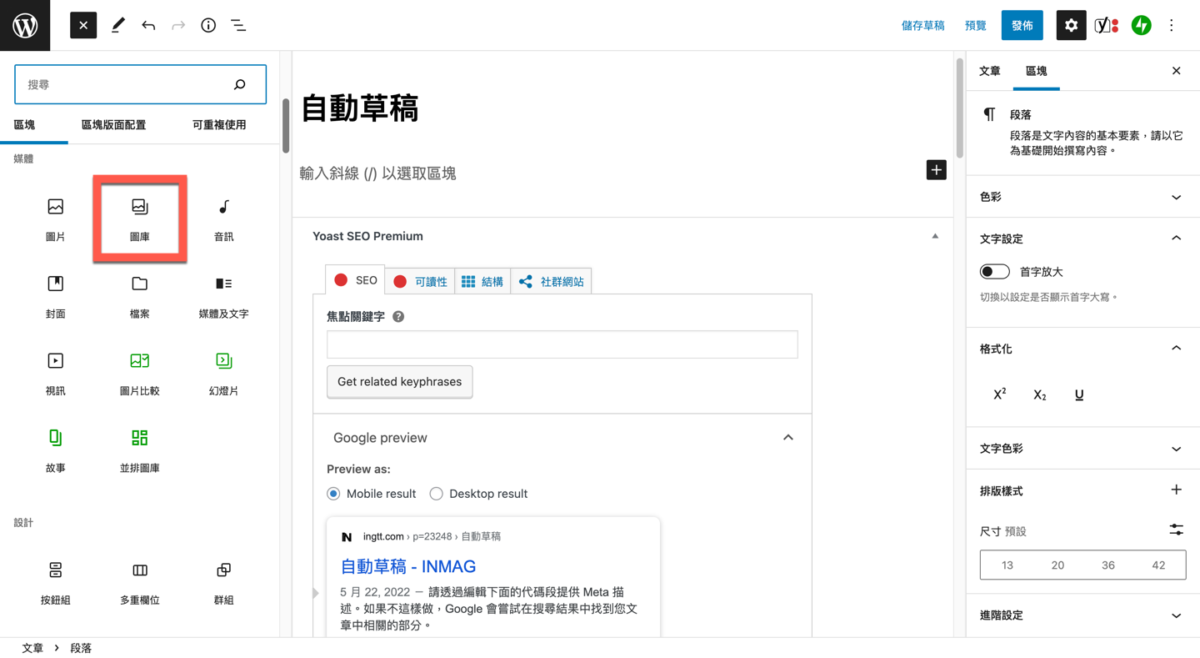
Task: Click 儲存草稿 save draft
Action: click(x=923, y=25)
